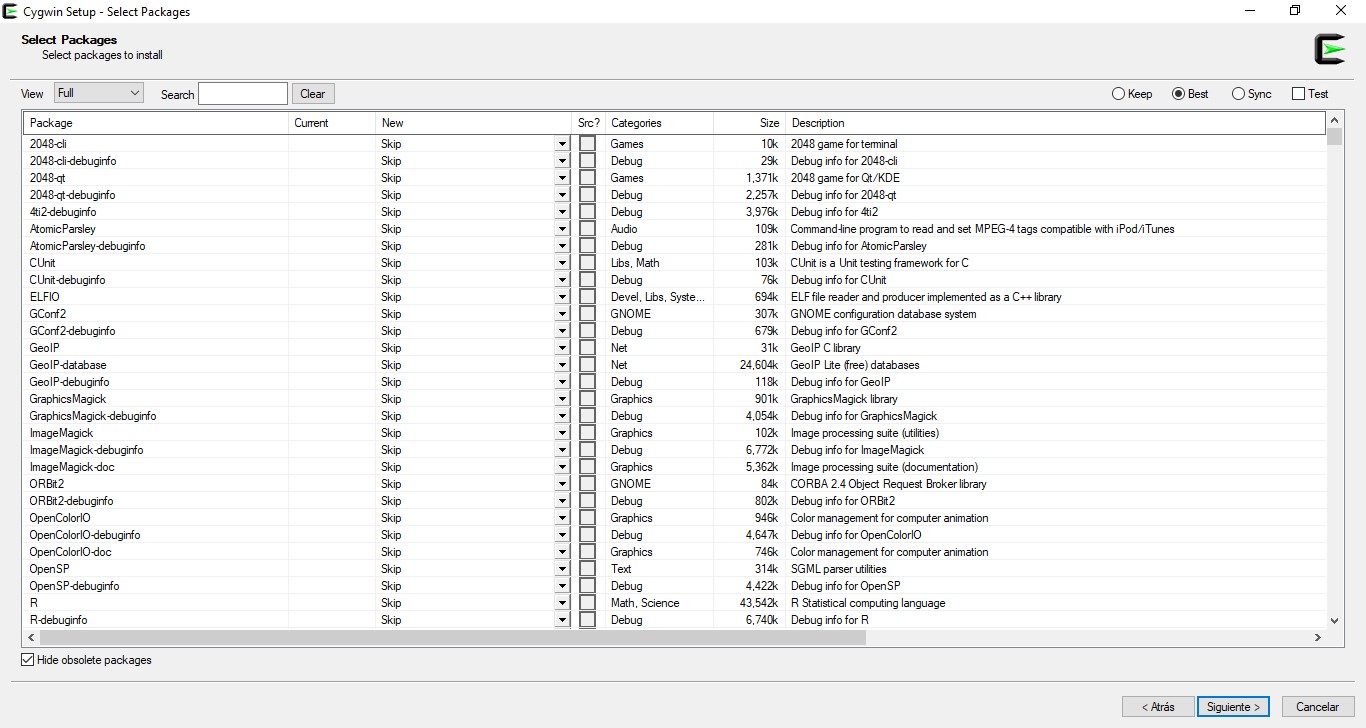
Task: Select the 4ti2-debuginfo package name
Action: (63, 212)
